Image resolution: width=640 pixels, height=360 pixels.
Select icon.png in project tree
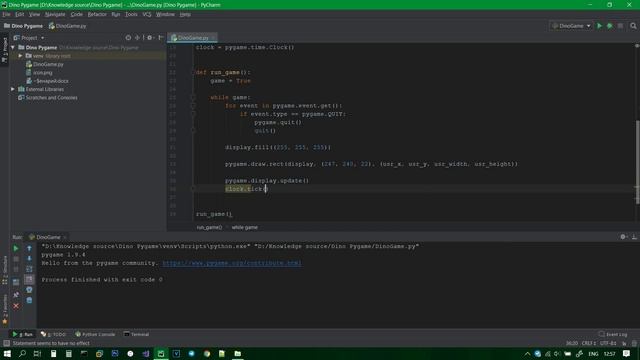[40, 72]
